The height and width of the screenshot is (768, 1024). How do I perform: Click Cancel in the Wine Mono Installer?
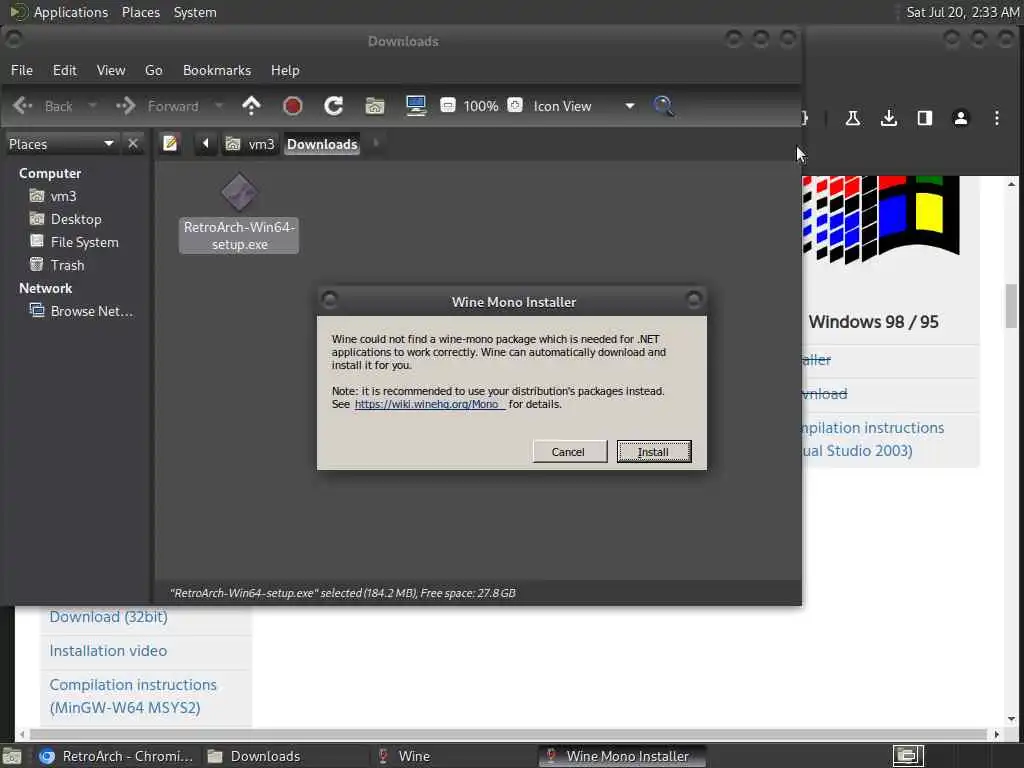coord(569,451)
